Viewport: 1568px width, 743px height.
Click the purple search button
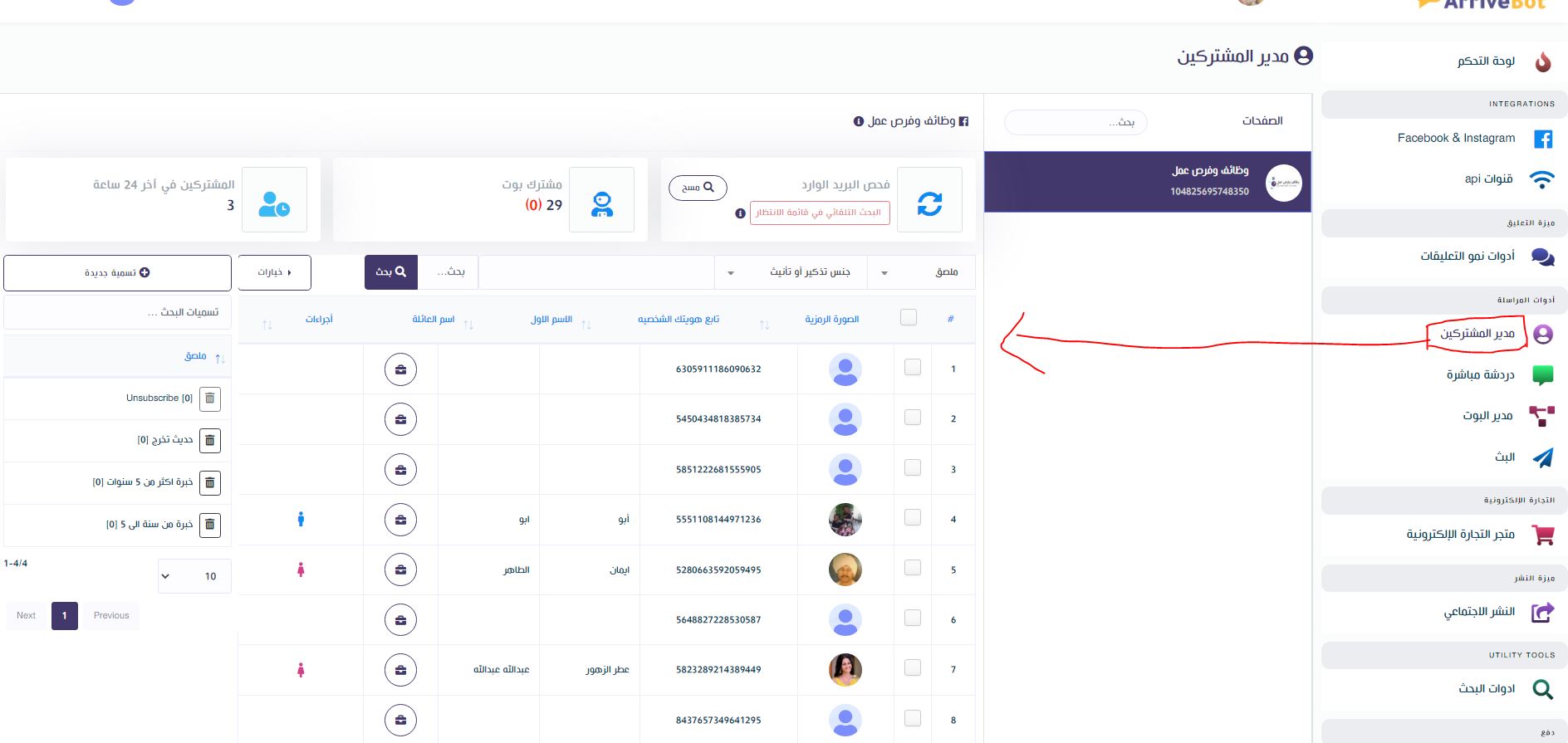pyautogui.click(x=390, y=272)
